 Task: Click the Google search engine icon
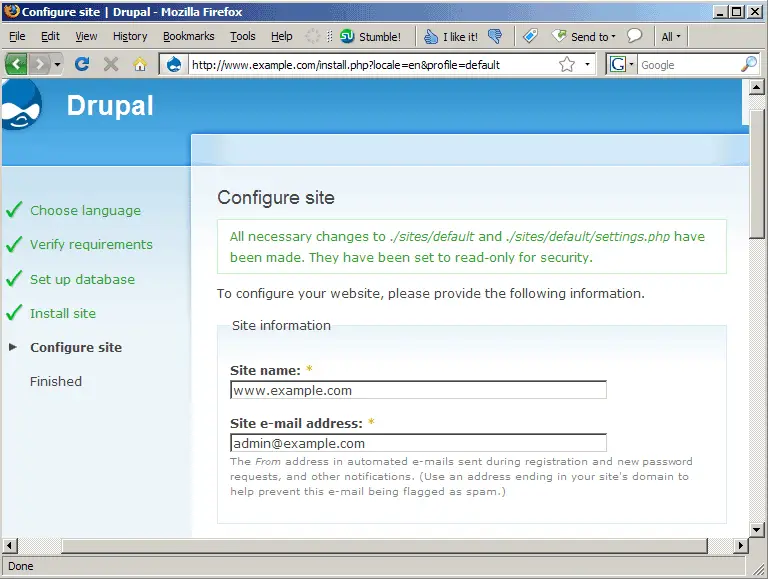[x=618, y=64]
